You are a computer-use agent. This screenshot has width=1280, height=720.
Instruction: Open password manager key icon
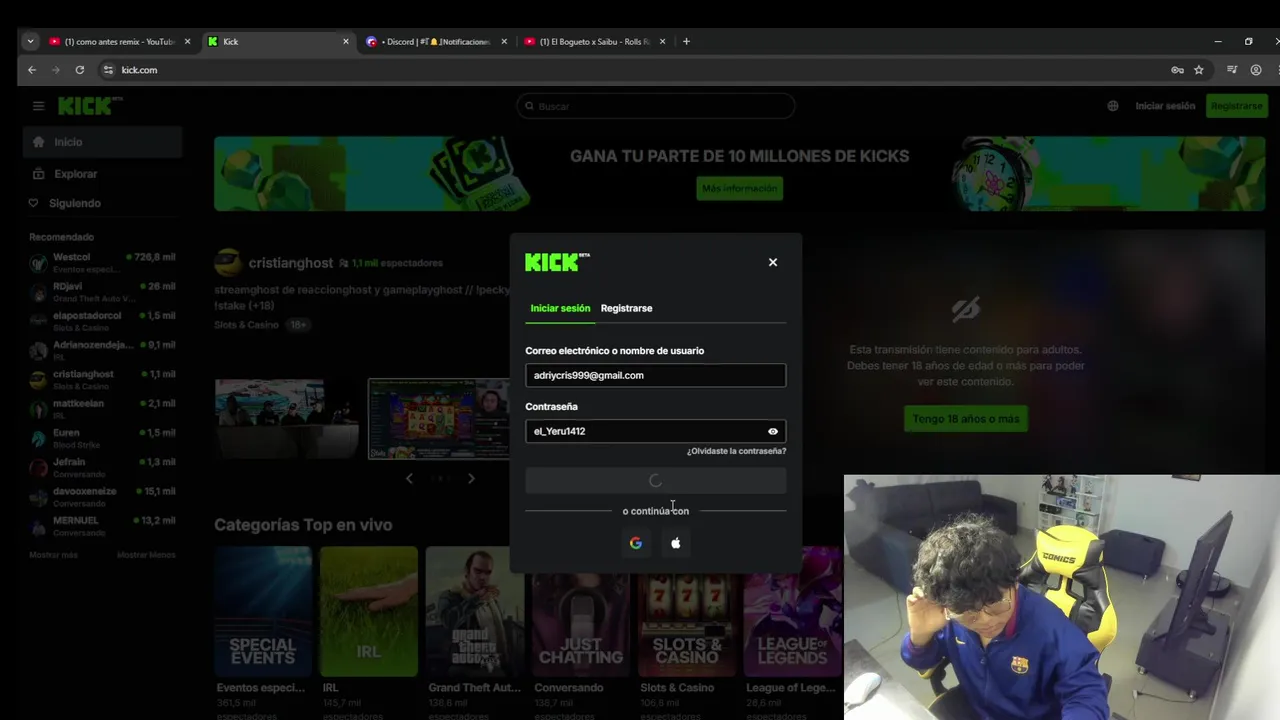pyautogui.click(x=1177, y=70)
